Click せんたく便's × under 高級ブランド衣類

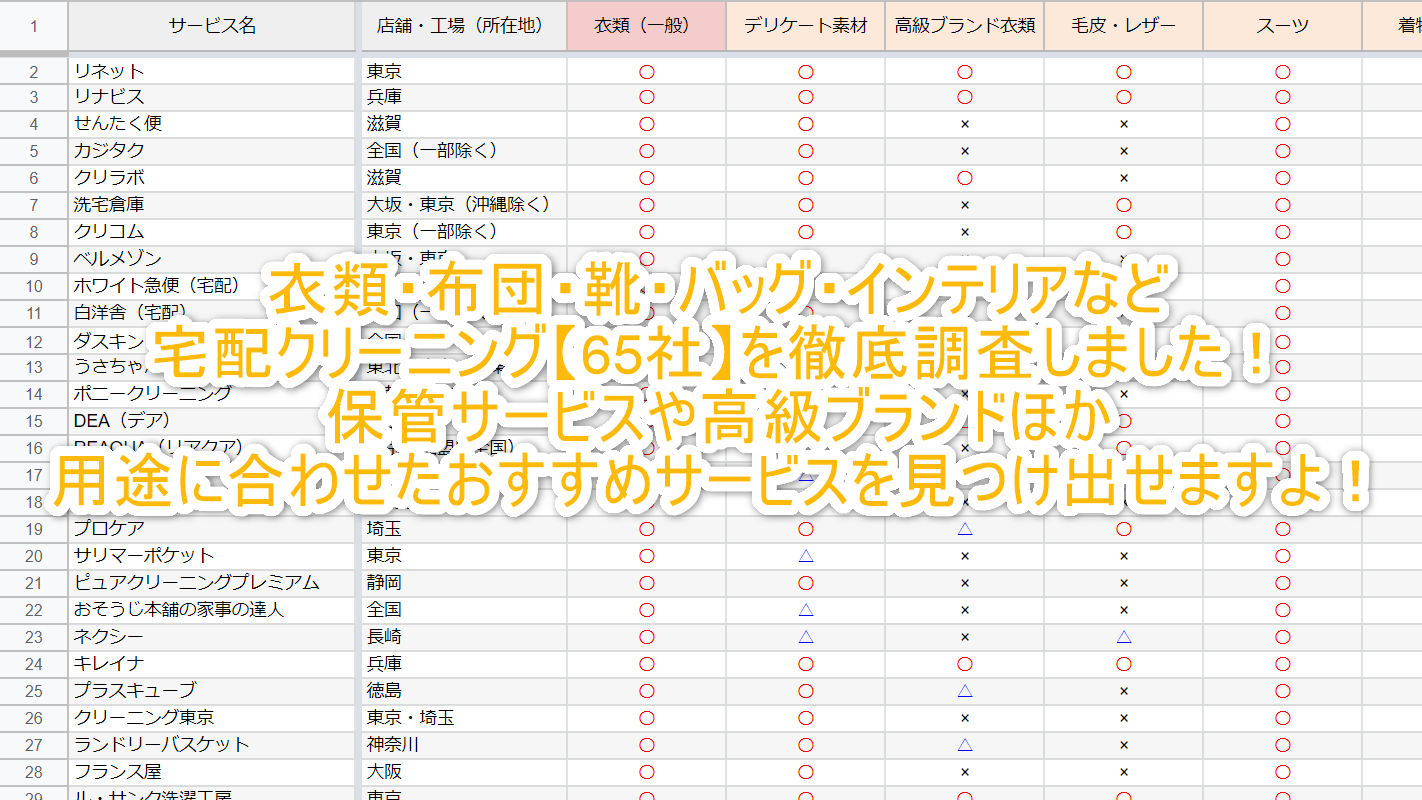pos(965,124)
